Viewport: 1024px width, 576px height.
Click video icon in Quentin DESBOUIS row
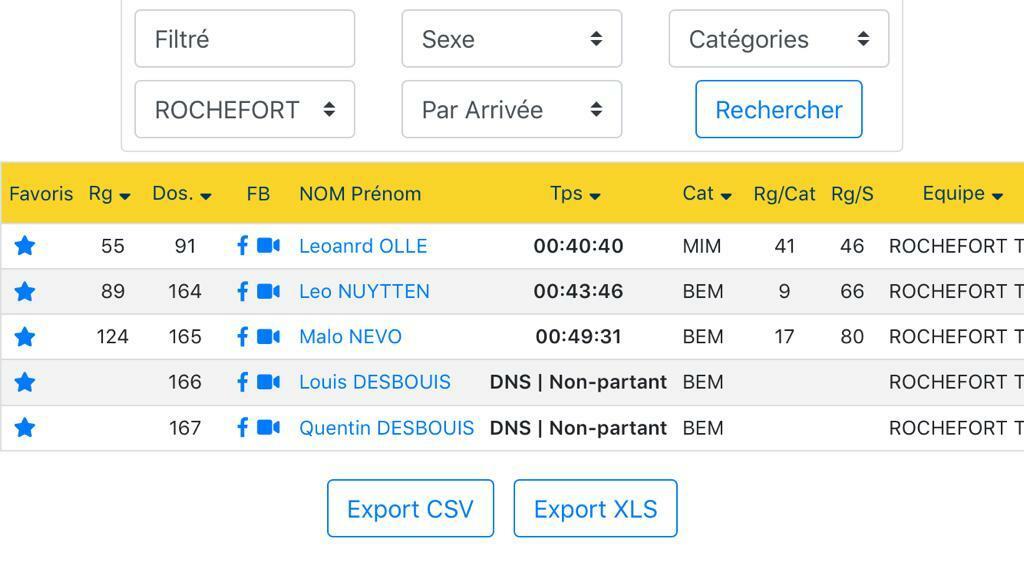click(x=268, y=428)
